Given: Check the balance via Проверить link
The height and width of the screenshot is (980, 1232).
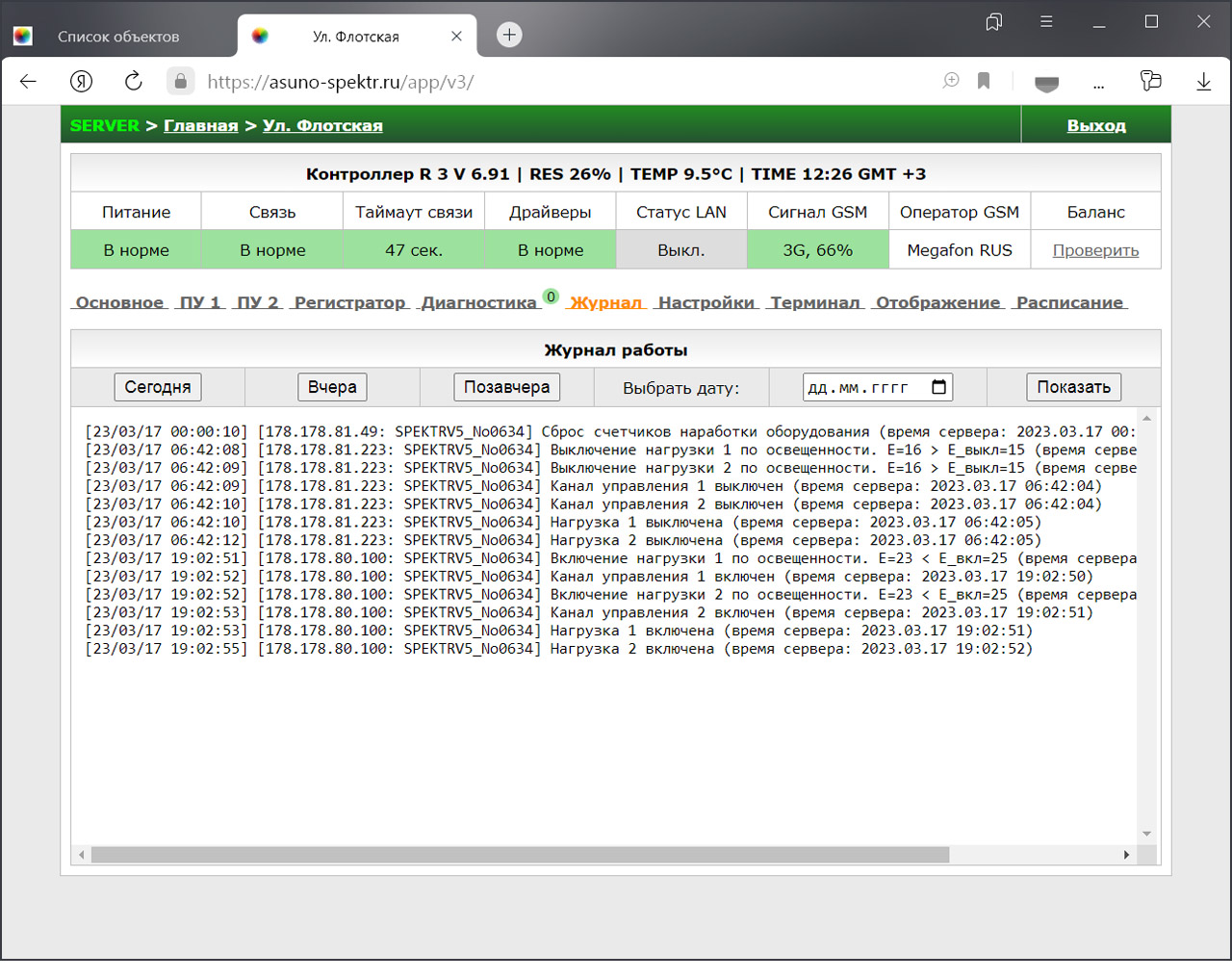Looking at the screenshot, I should [1095, 250].
